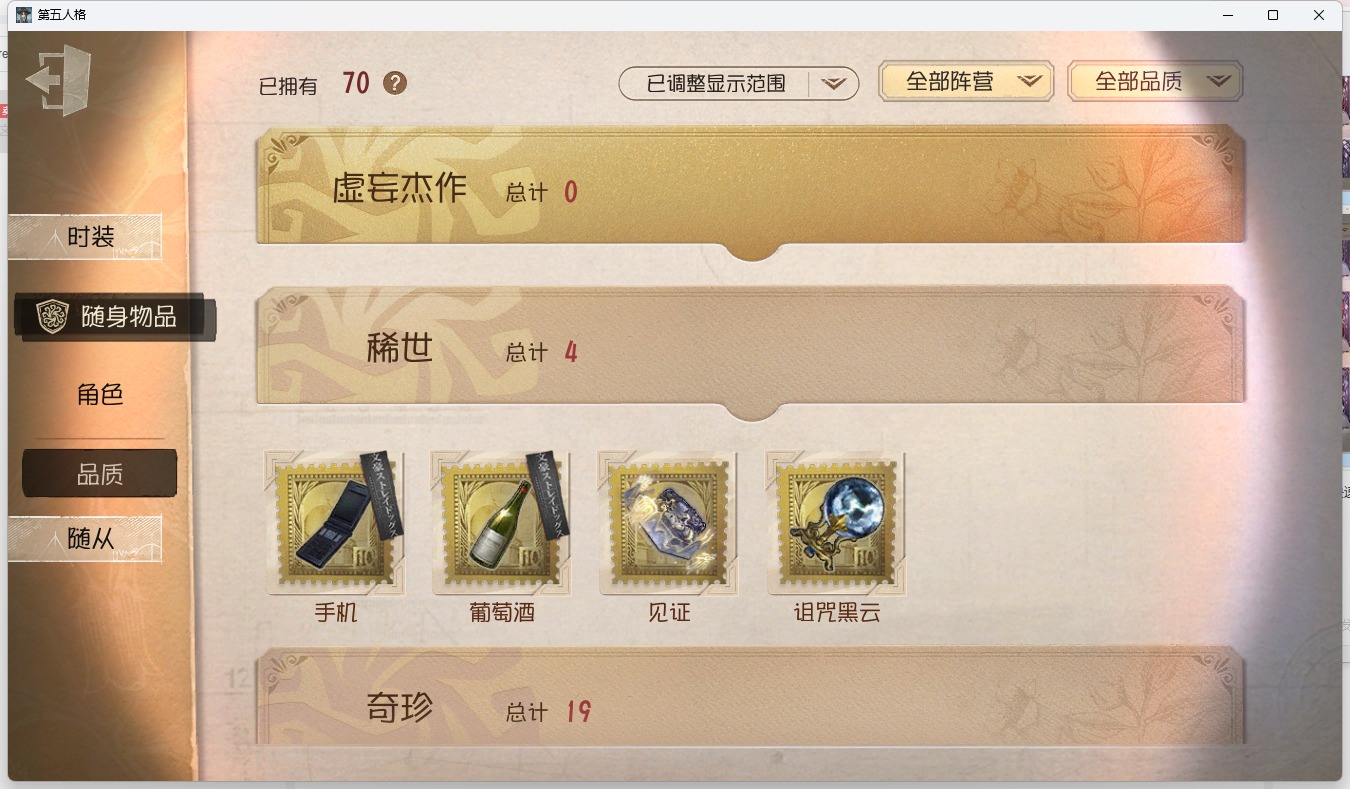The height and width of the screenshot is (789, 1350).
Task: Sort by 品质 option
Action: click(x=100, y=473)
